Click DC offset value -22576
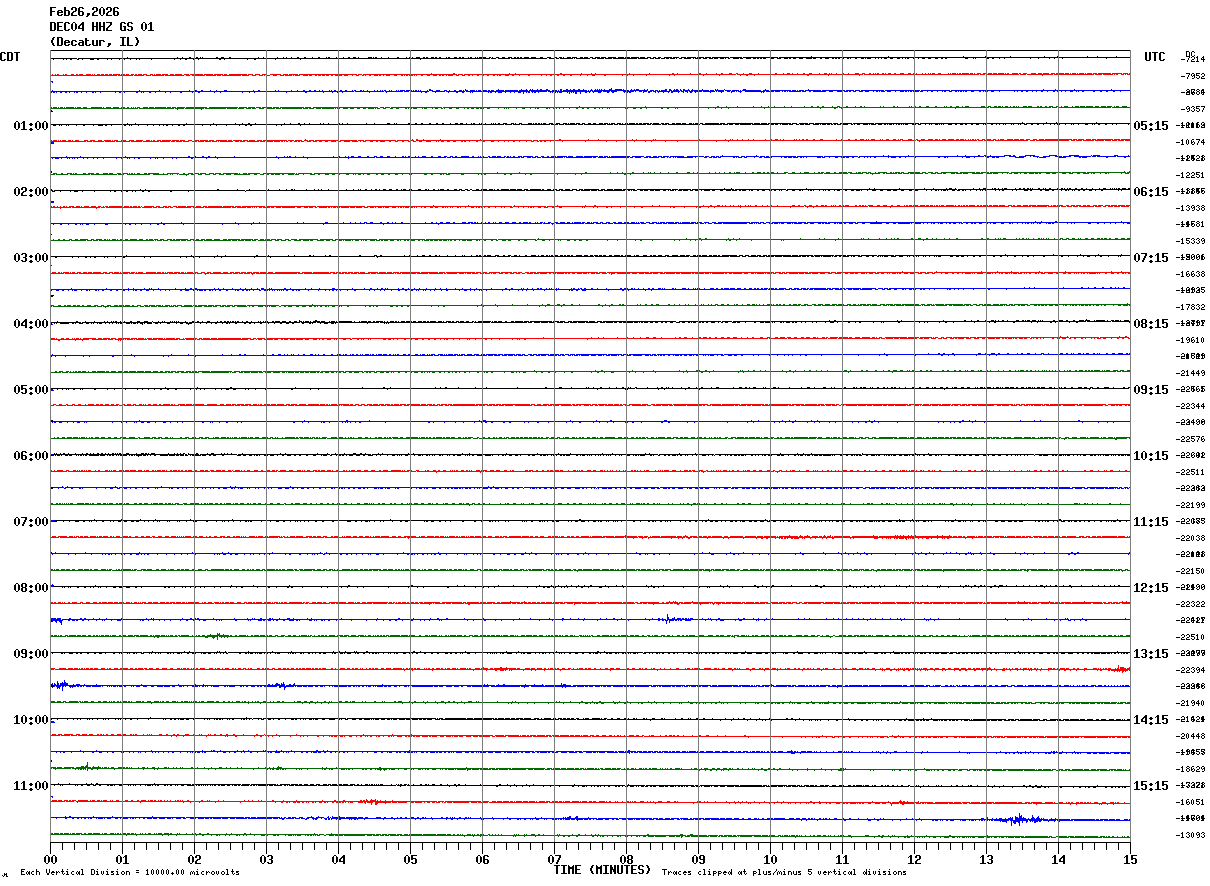The image size is (1210, 886). tap(1191, 439)
